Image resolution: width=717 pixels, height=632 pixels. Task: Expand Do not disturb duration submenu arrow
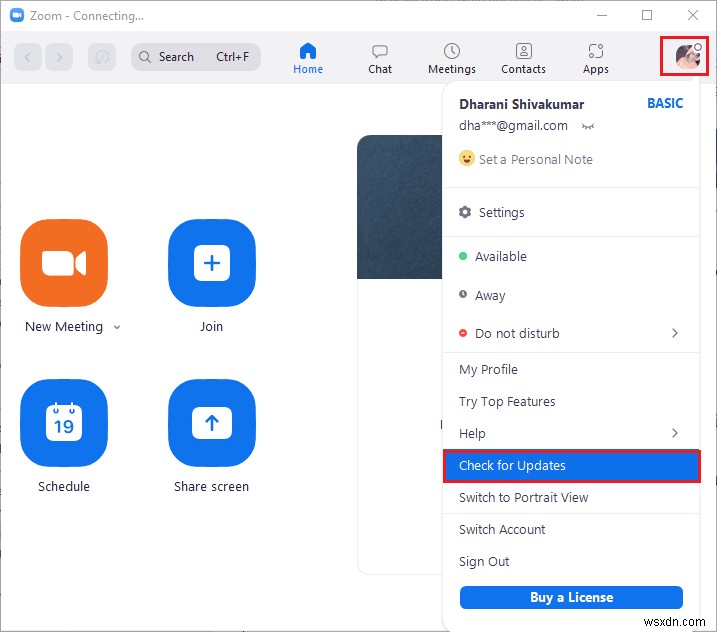[675, 333]
